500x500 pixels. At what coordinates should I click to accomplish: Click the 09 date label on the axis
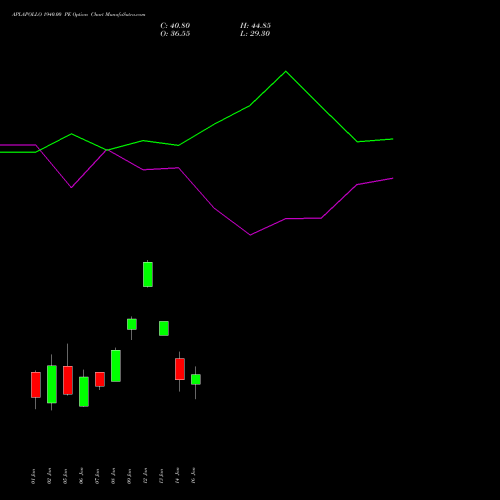[129, 476]
